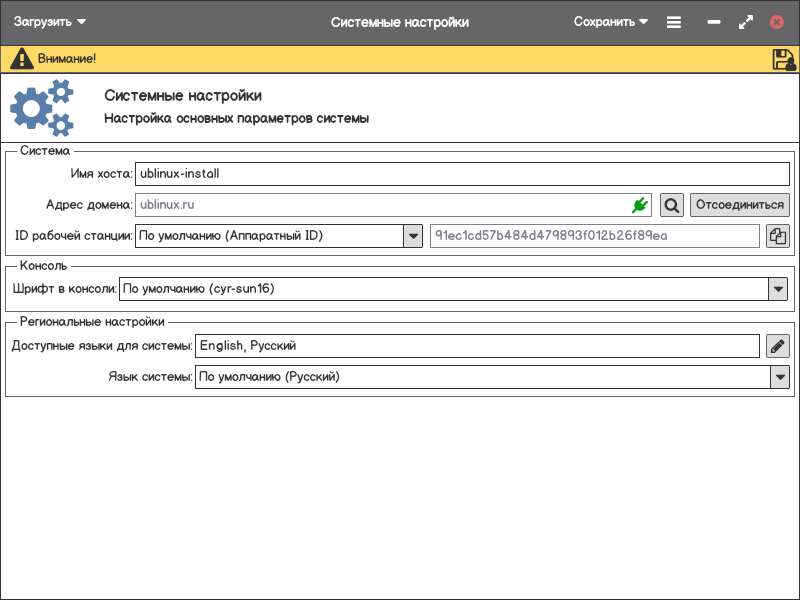Open the hamburger menu in title bar
The image size is (800, 600).
[x=674, y=22]
